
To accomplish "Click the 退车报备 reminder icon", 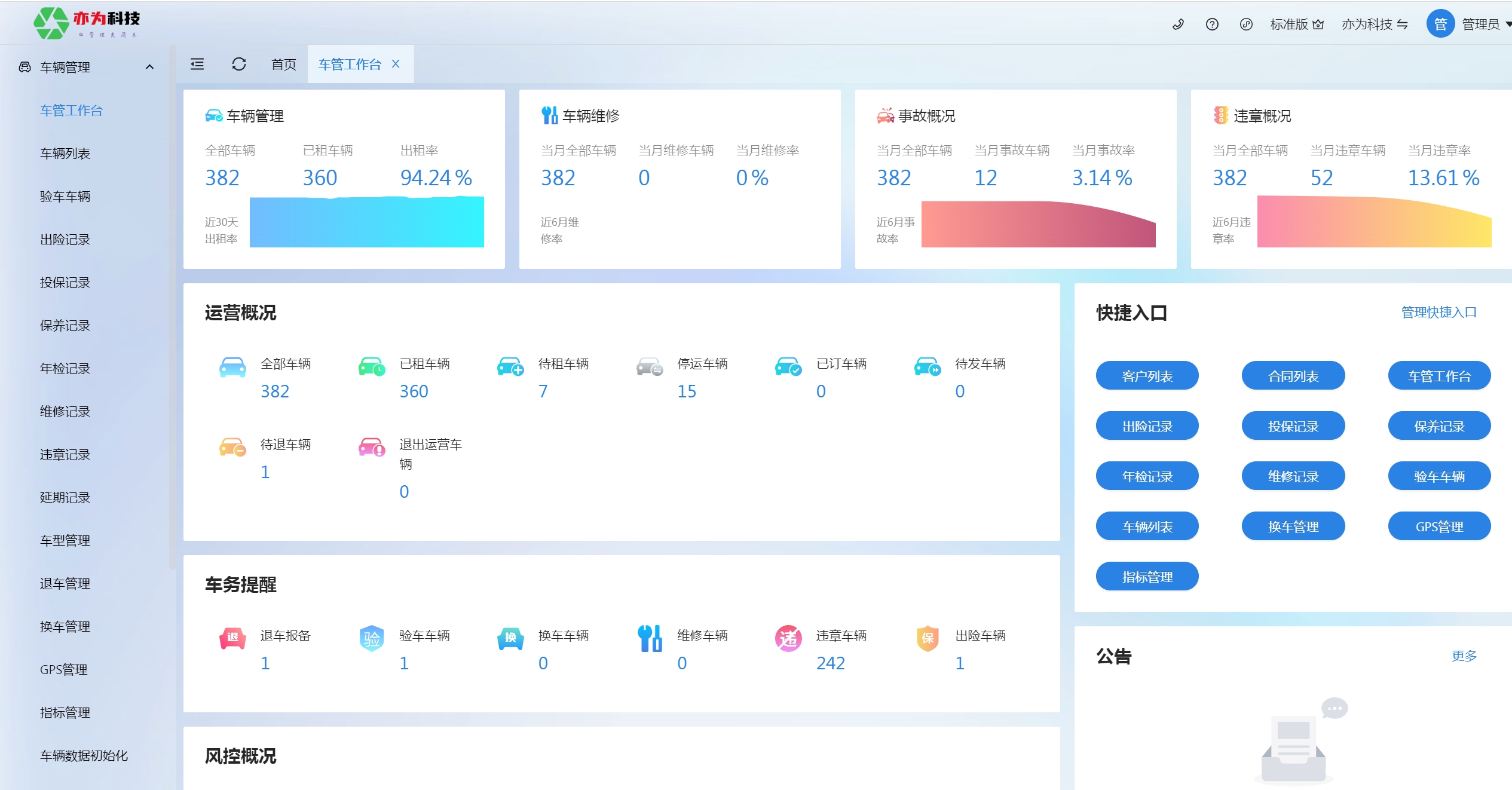I will point(232,638).
